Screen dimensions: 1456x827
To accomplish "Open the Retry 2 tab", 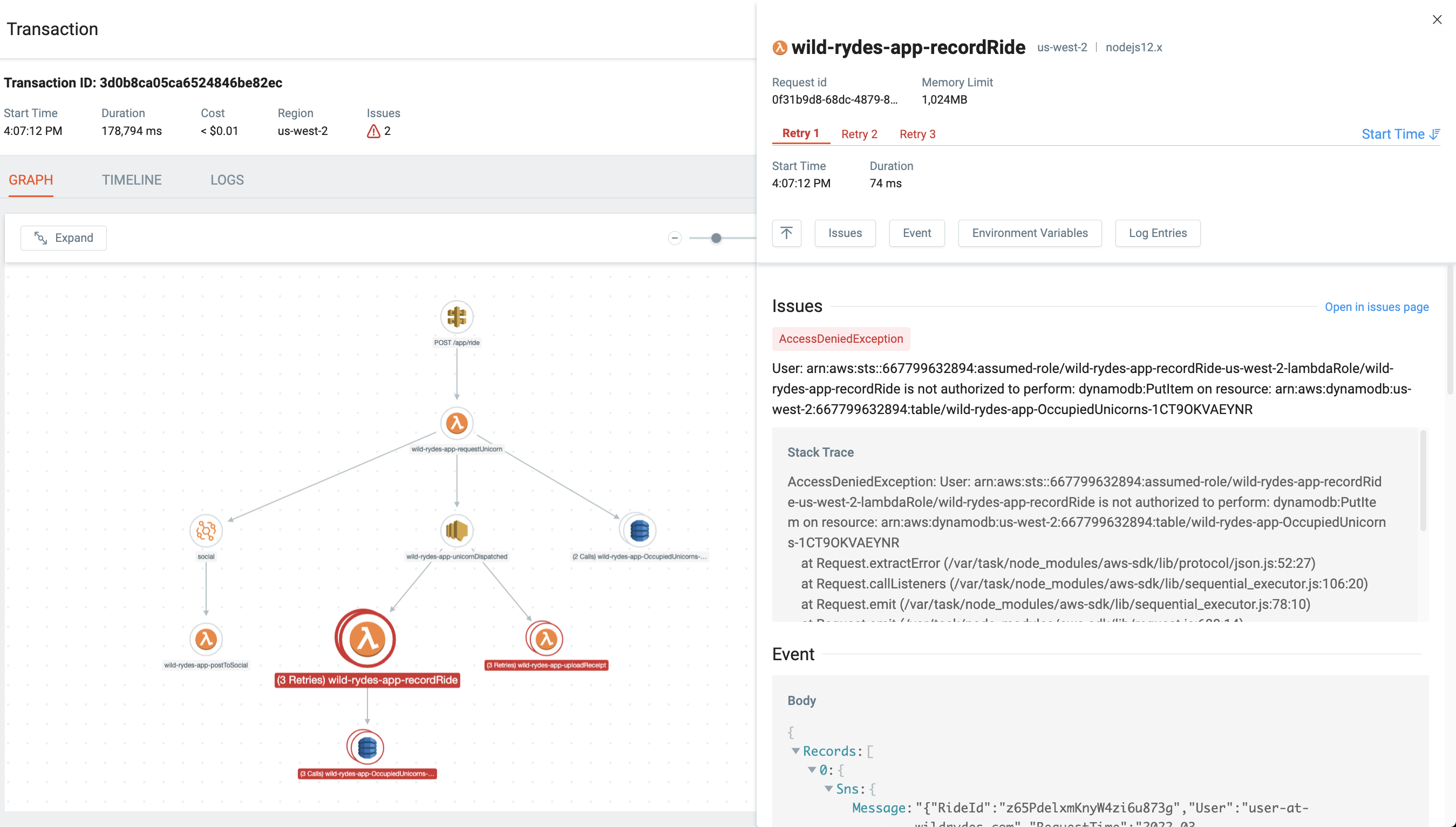I will [x=859, y=134].
